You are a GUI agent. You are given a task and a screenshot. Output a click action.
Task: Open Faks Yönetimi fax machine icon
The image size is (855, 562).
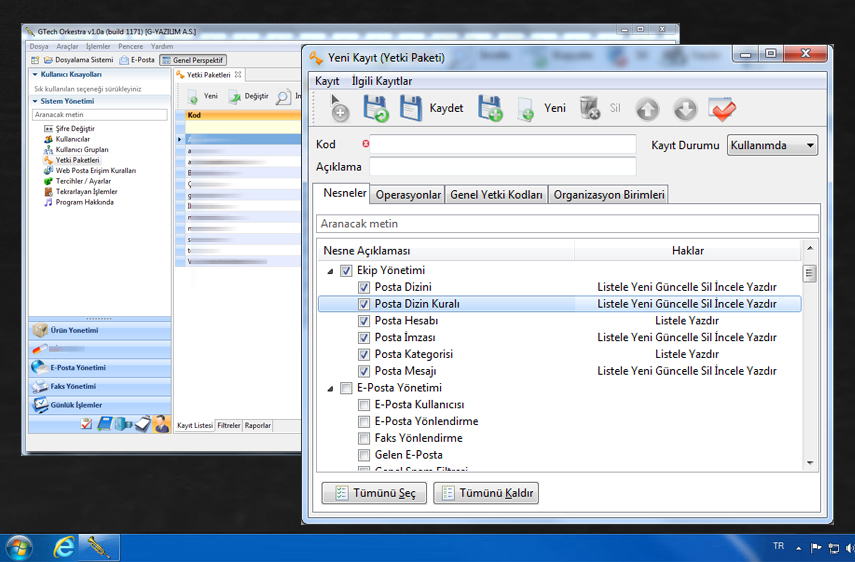pos(39,386)
